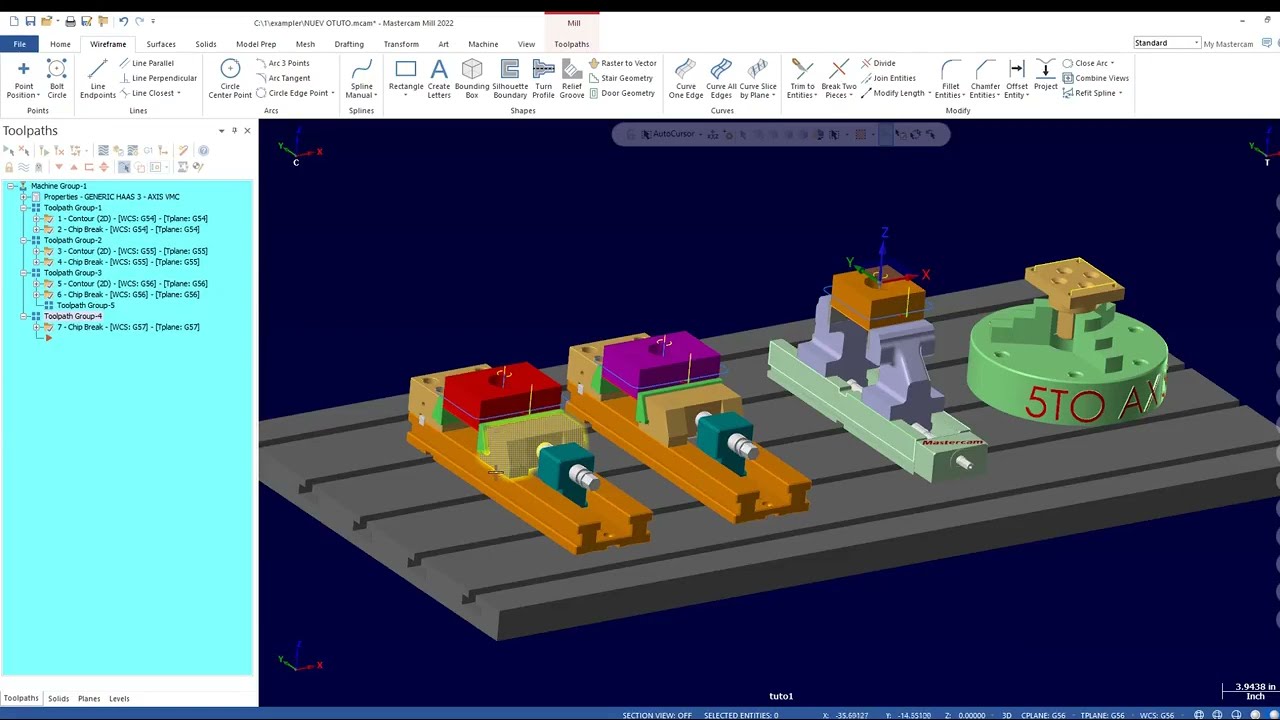Select the Spline Manual tool
1280x720 pixels.
(361, 78)
